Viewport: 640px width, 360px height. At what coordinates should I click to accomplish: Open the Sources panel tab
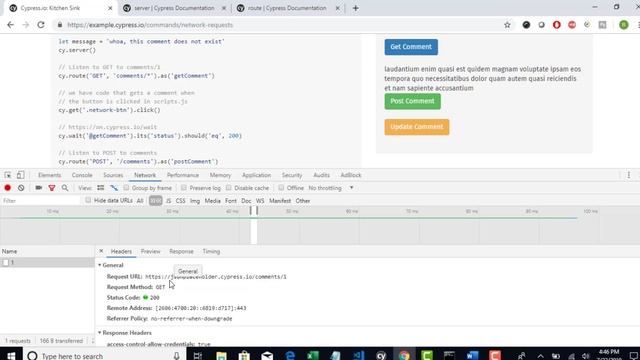(x=113, y=175)
